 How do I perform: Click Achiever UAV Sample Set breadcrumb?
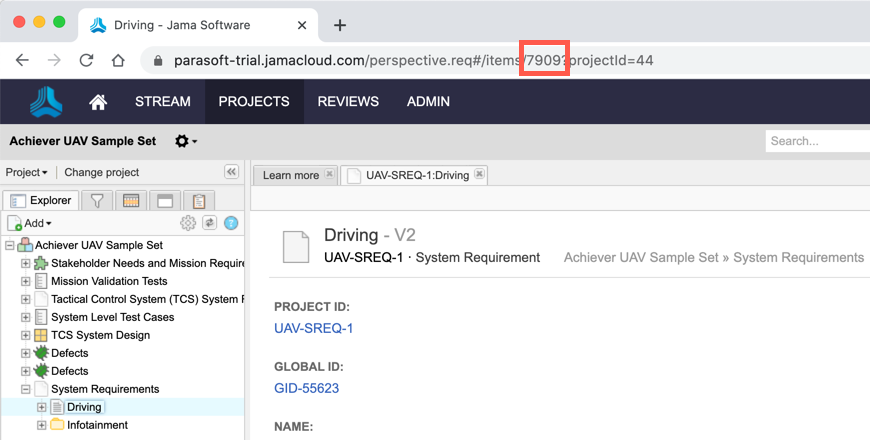point(641,257)
